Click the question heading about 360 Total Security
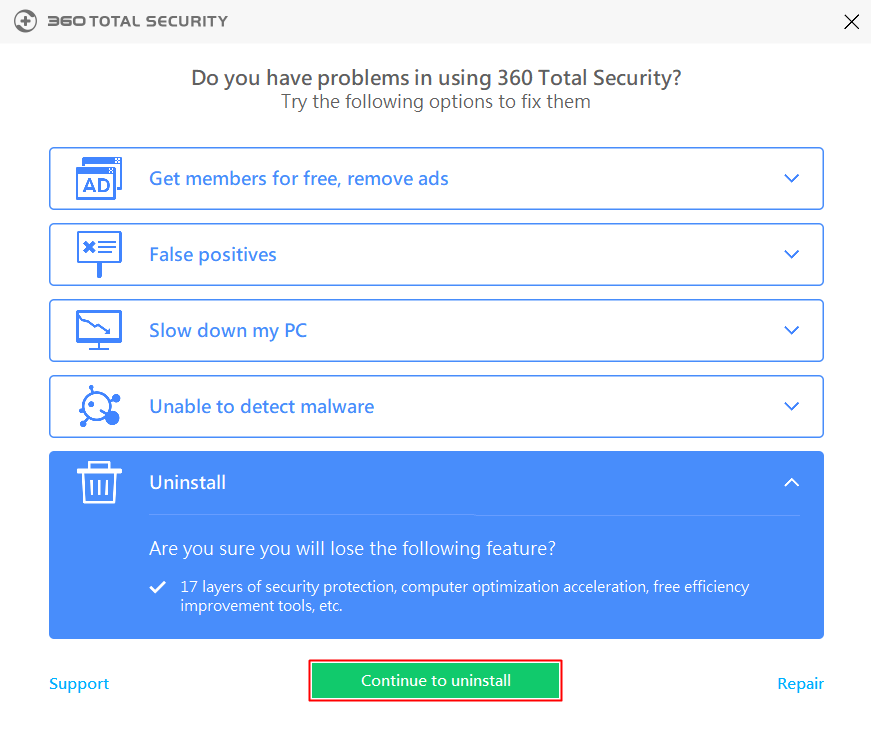The width and height of the screenshot is (871, 737). point(435,77)
